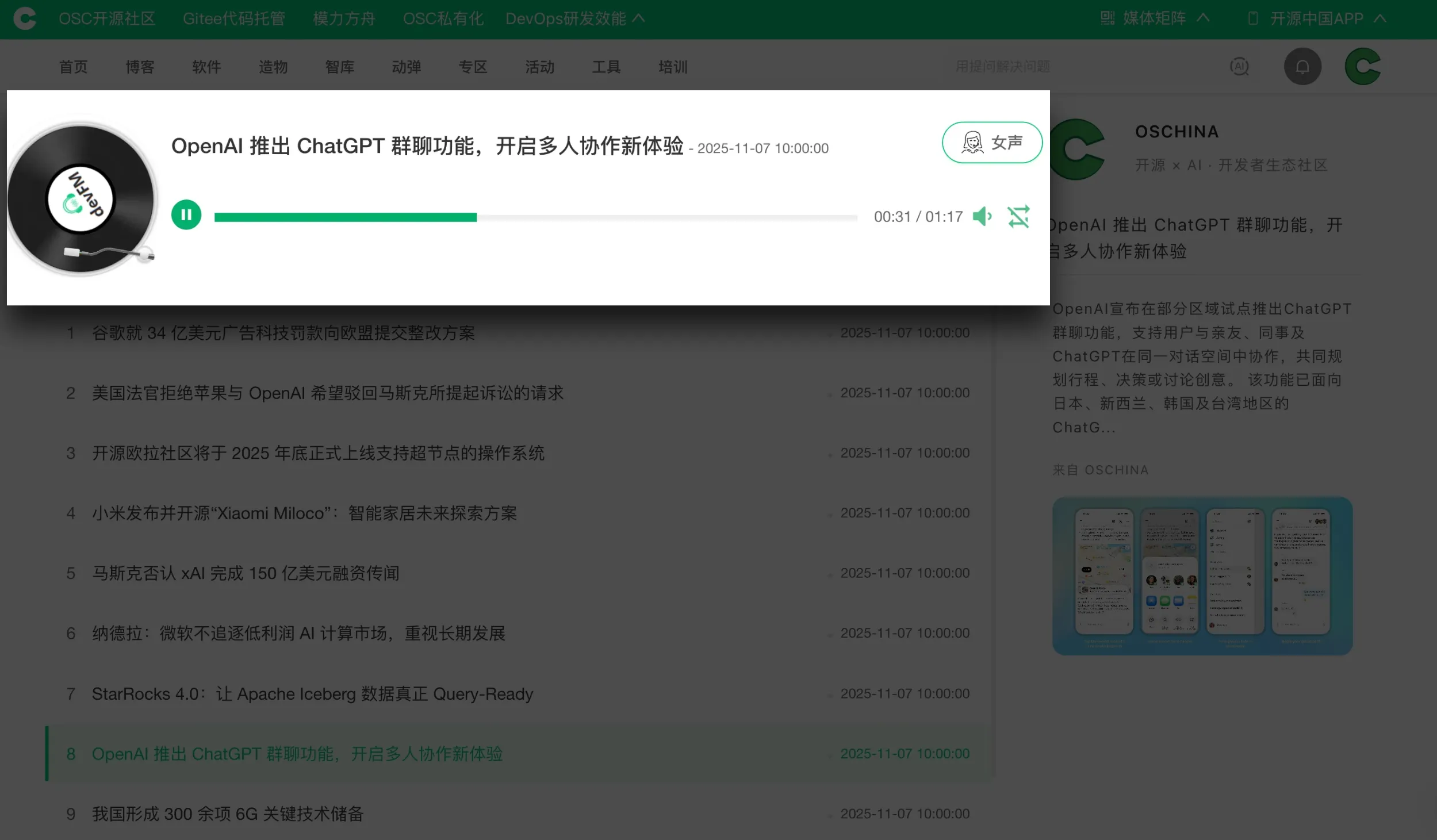Expand the DevOps研发效能 dropdown
1437x840 pixels.
click(574, 18)
